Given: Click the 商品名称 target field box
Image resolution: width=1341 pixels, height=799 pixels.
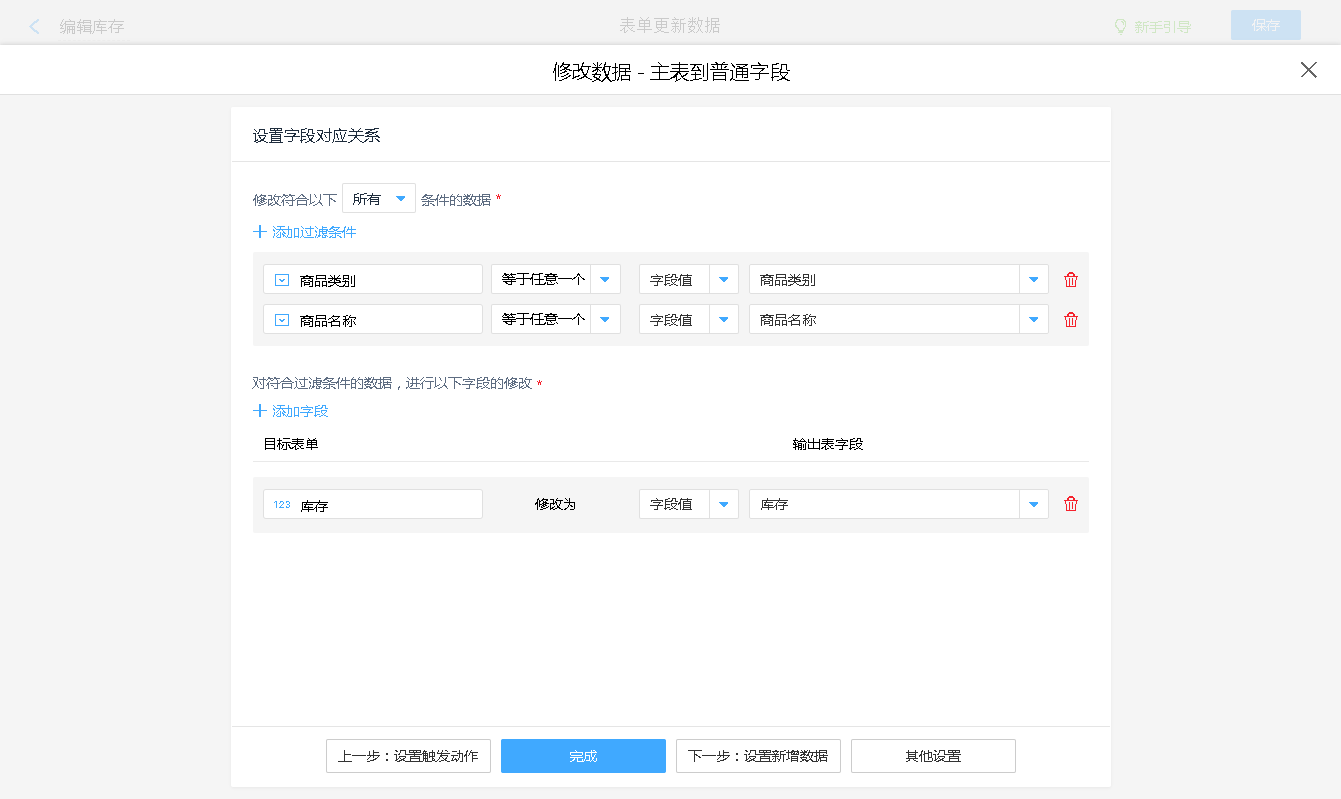Looking at the screenshot, I should point(373,319).
